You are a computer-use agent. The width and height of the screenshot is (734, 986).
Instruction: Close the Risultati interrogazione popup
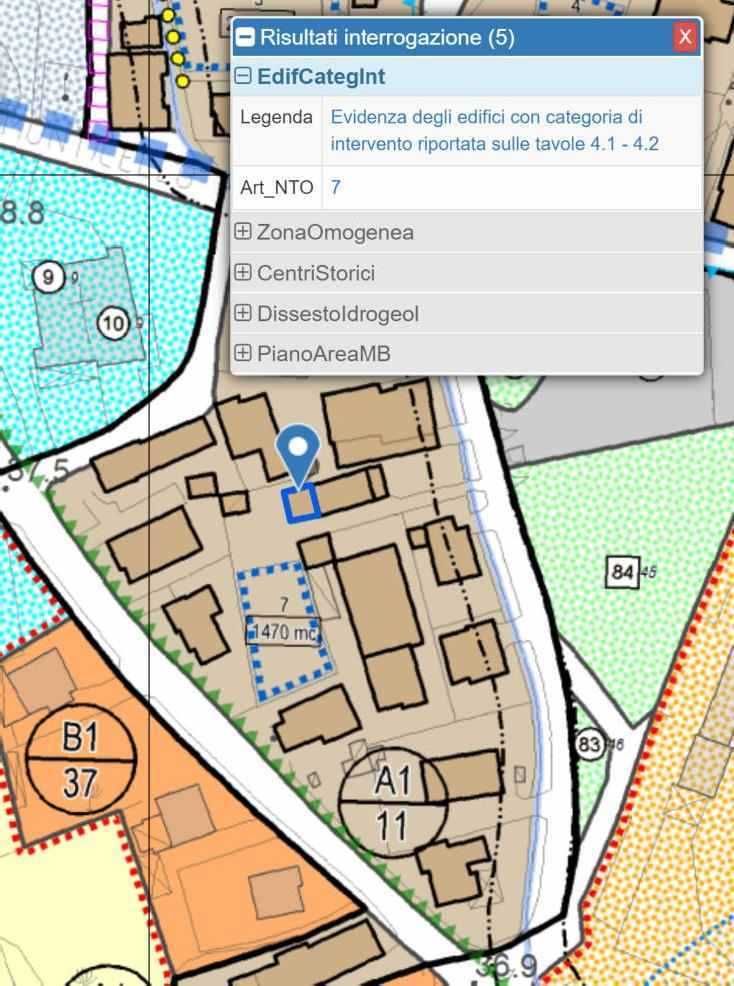[x=684, y=37]
